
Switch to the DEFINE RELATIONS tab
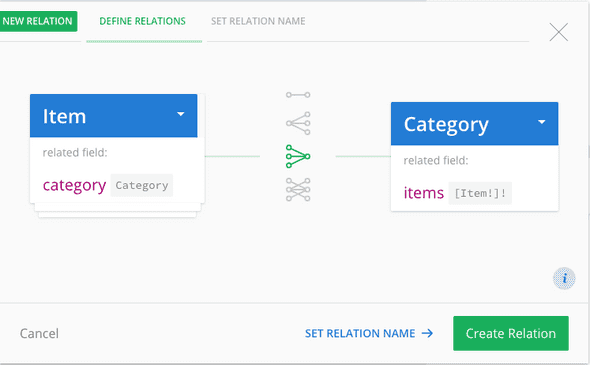click(143, 21)
